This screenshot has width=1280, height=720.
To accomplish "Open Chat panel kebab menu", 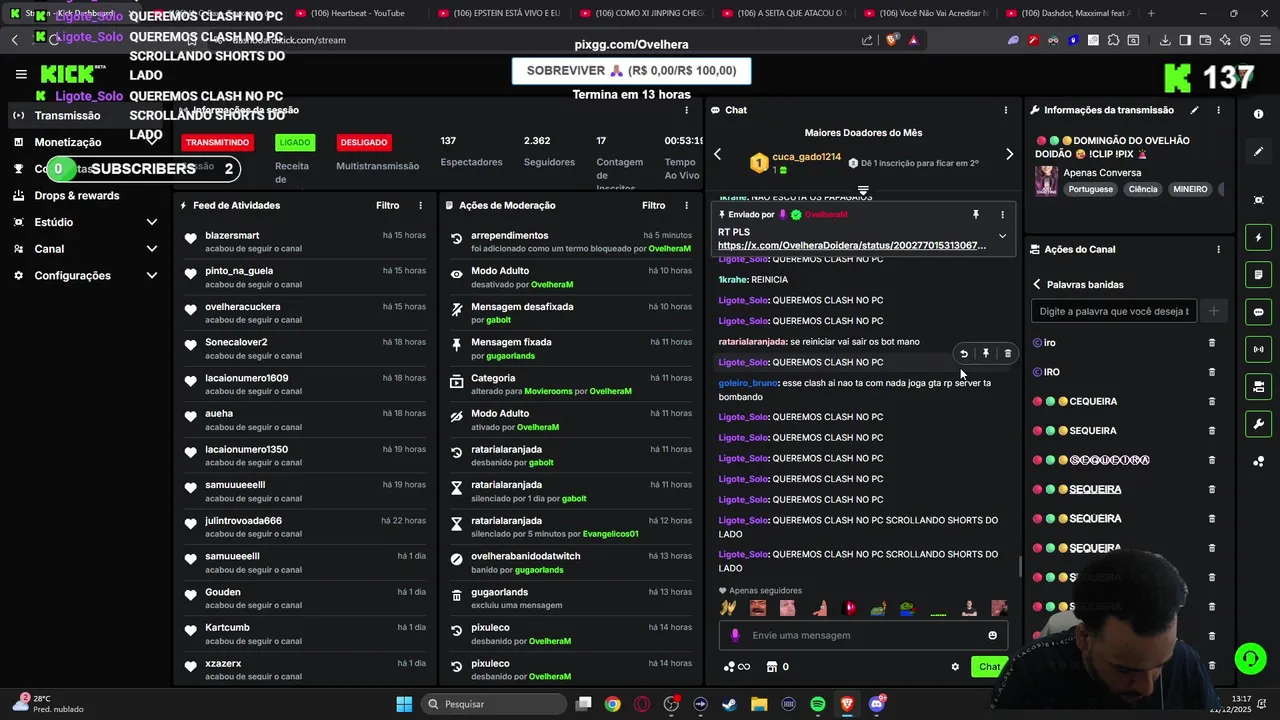I will click(1006, 110).
